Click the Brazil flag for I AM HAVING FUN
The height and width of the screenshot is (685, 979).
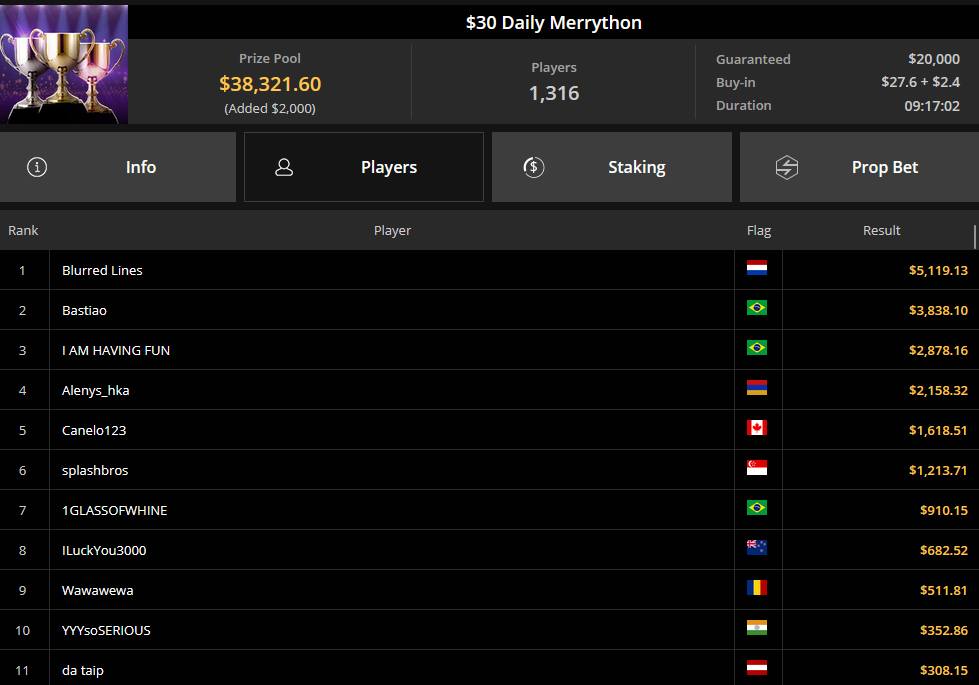(x=757, y=348)
